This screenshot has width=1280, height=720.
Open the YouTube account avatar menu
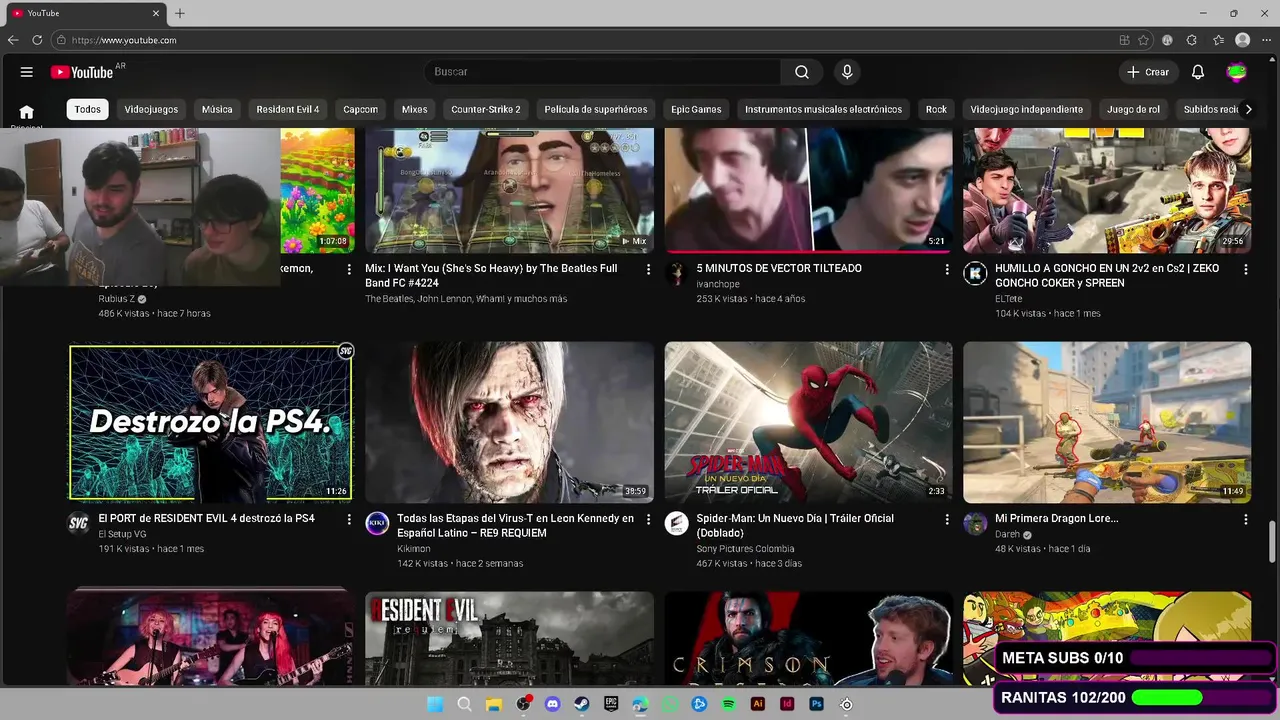[x=1237, y=72]
